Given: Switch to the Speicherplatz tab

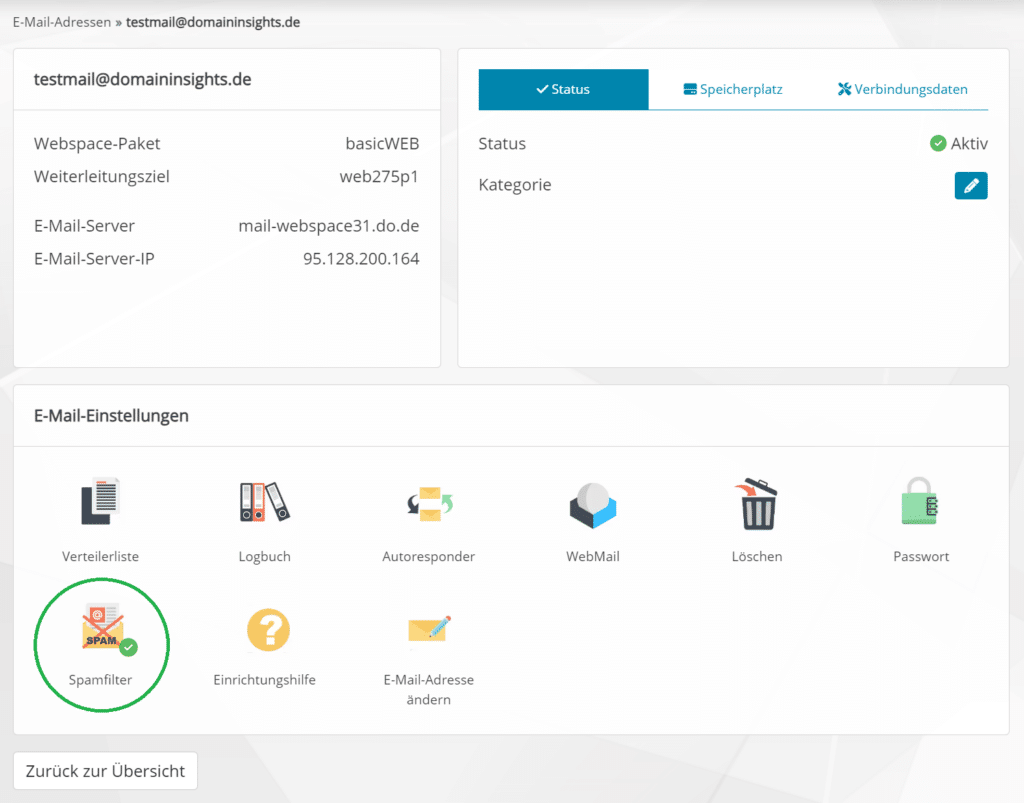Looking at the screenshot, I should (x=733, y=89).
